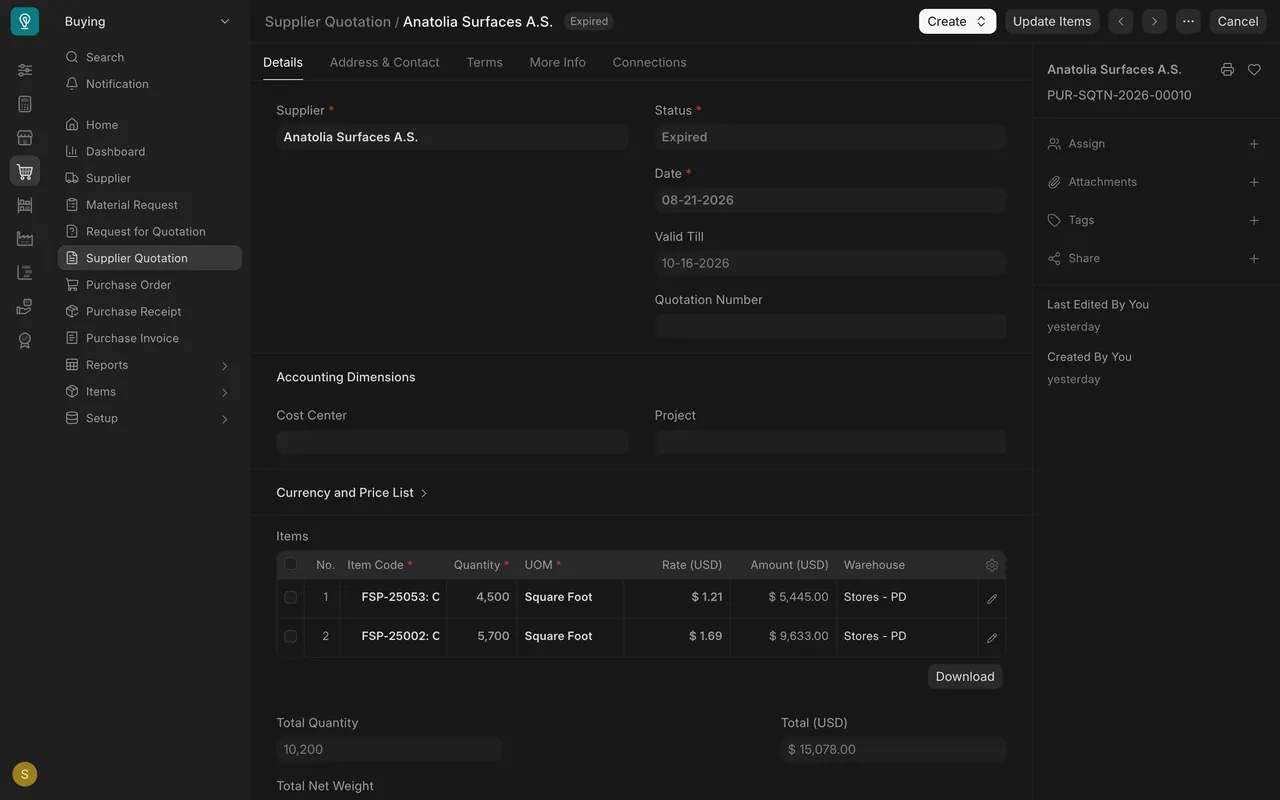This screenshot has width=1280, height=800.
Task: Open Purchase Order in sidebar
Action: [x=150, y=285]
